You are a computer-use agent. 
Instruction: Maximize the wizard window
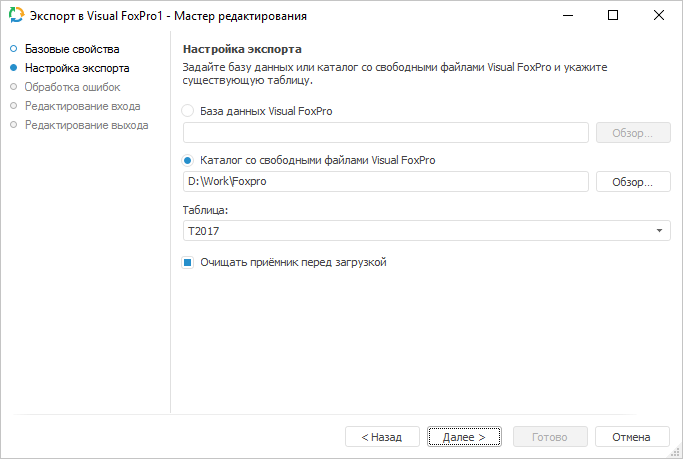coord(613,16)
